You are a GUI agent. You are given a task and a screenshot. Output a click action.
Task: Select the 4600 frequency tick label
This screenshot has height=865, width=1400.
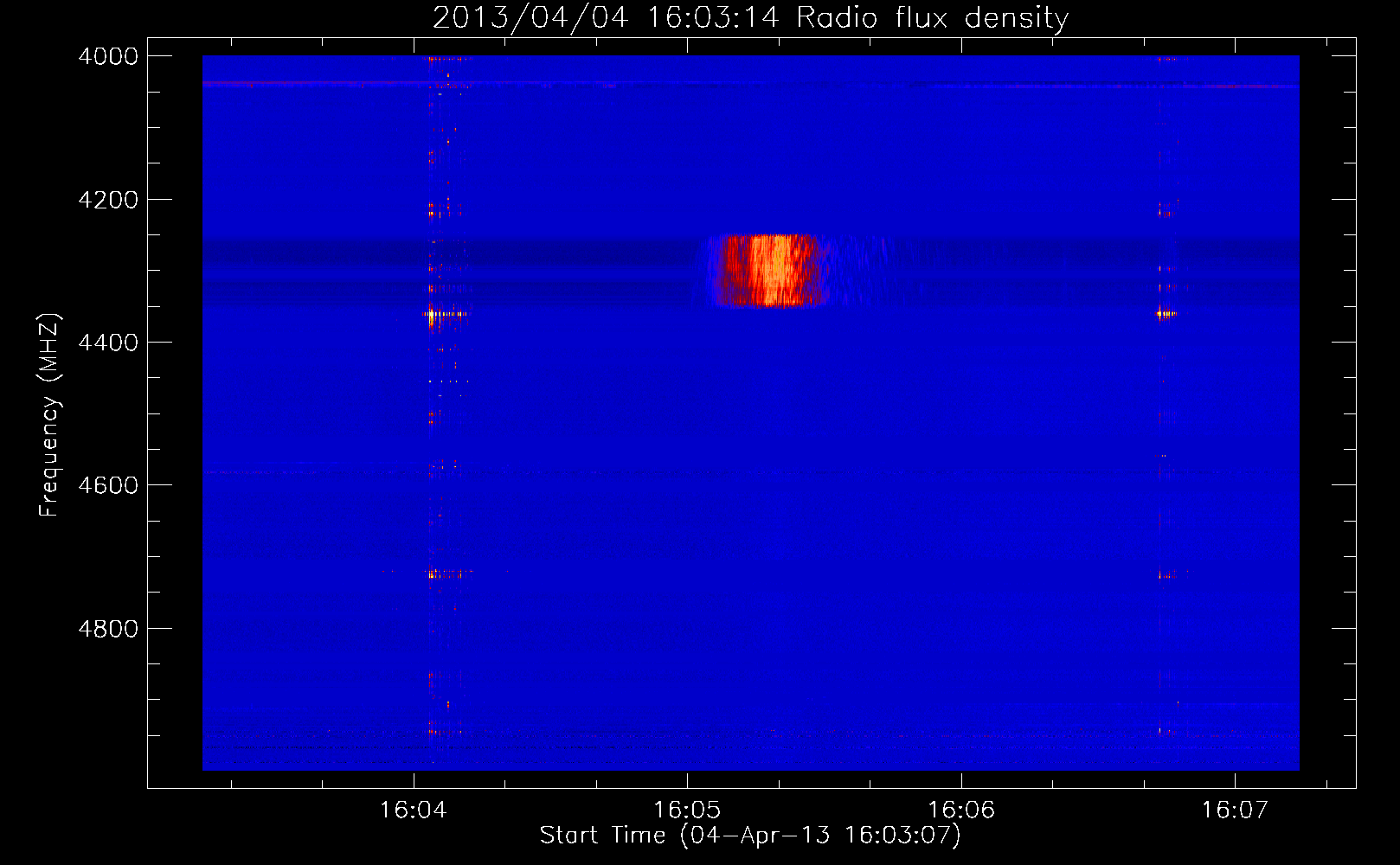108,485
